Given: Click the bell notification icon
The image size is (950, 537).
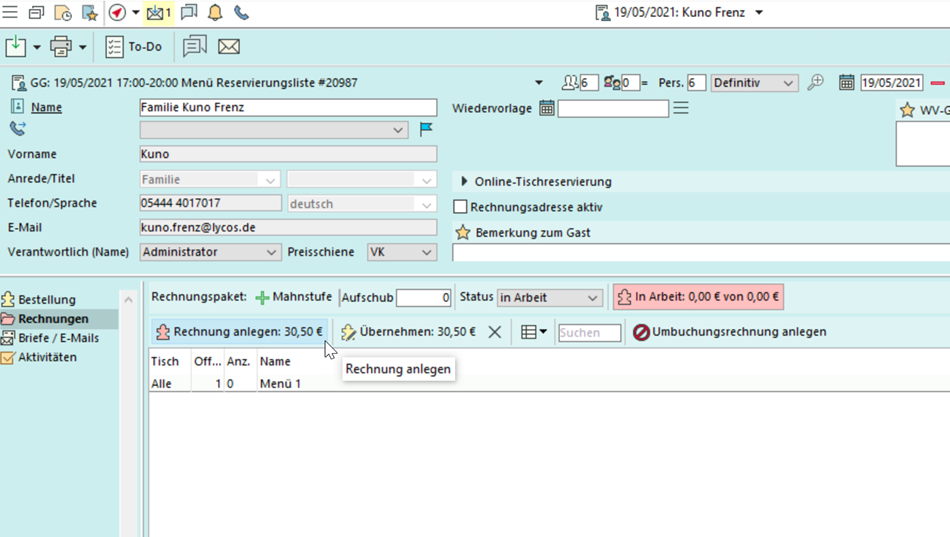Looking at the screenshot, I should (215, 13).
